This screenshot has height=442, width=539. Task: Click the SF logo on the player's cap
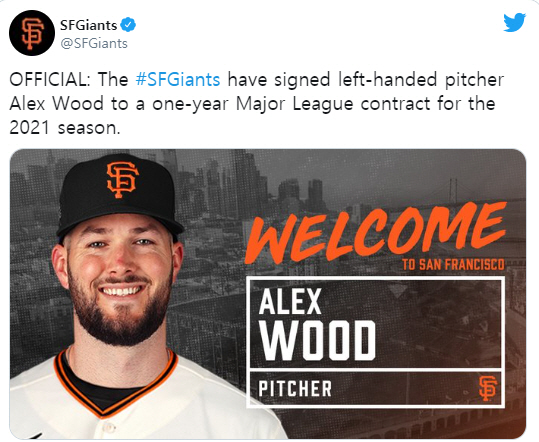click(x=122, y=180)
